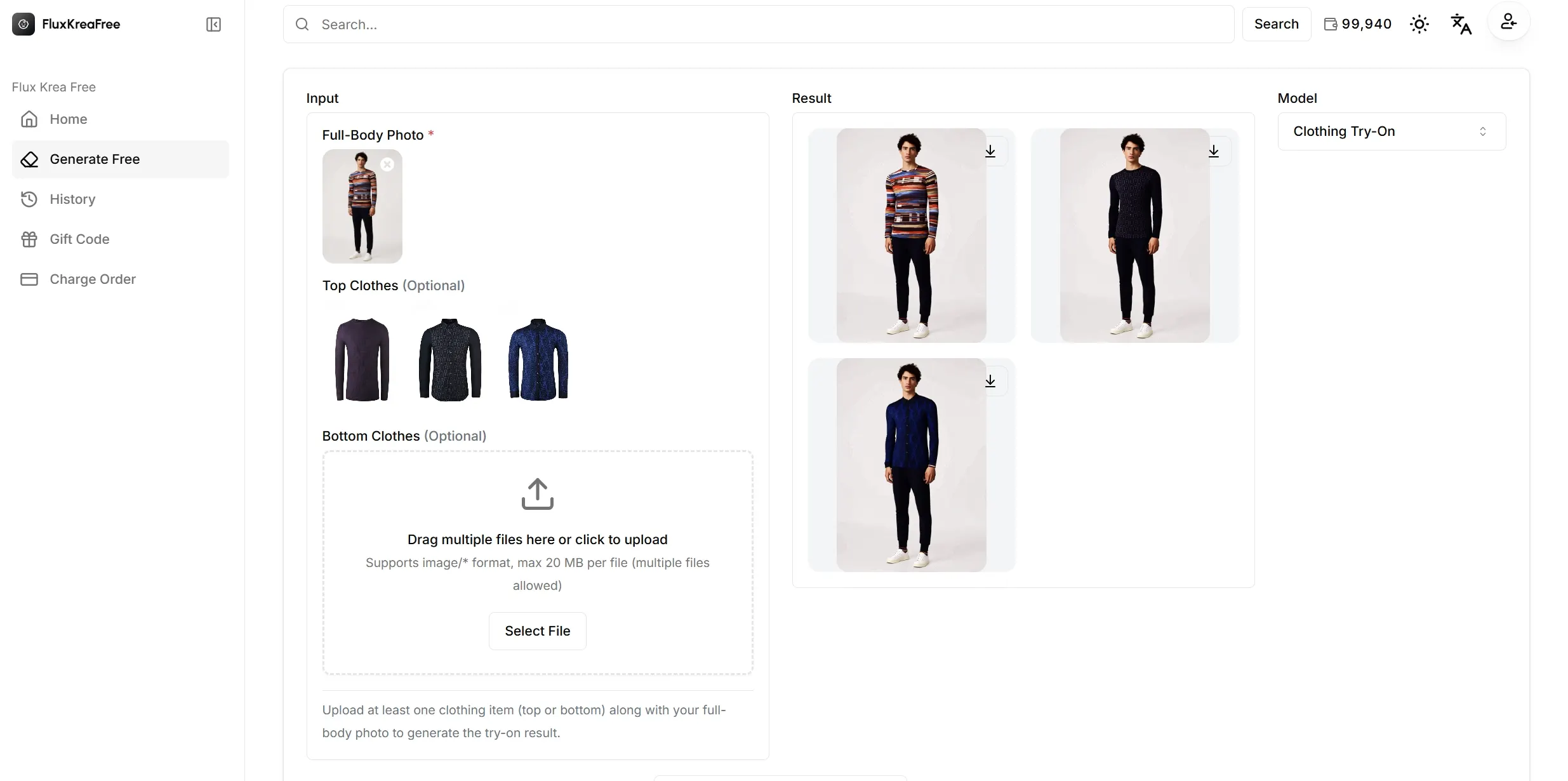Open the Gift Code page
1568x781 pixels.
(x=79, y=239)
